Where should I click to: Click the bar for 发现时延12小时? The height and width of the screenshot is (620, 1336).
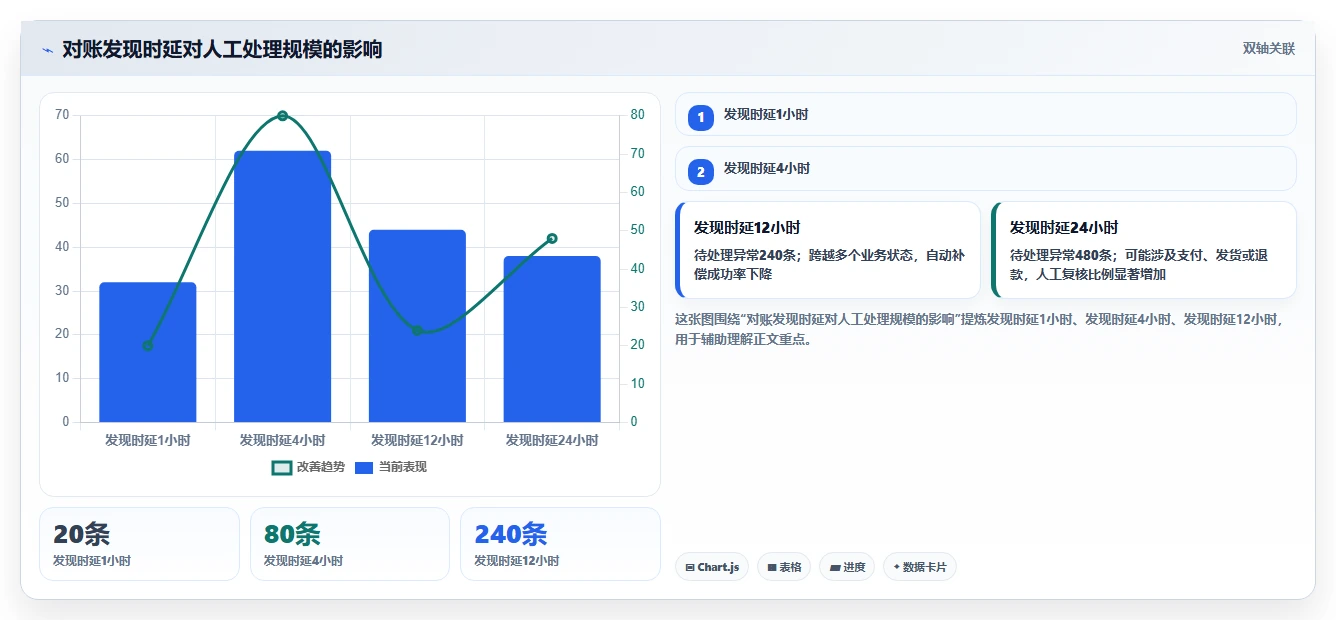pos(417,326)
